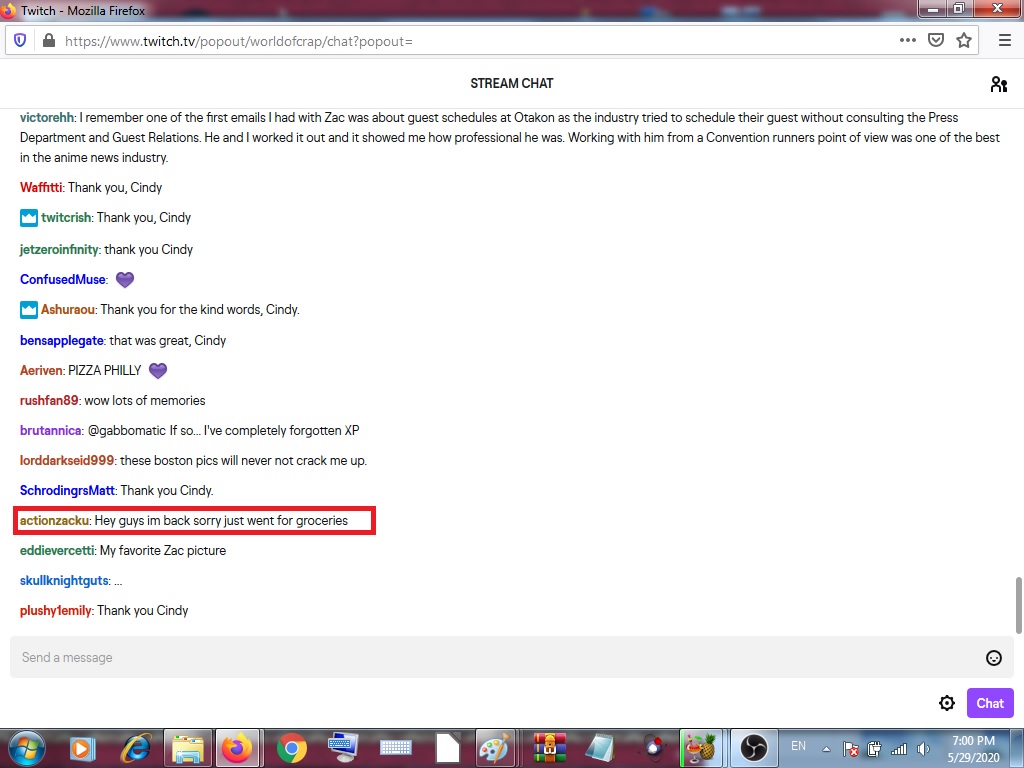Click the computer monitor taskbar icon

coord(344,748)
